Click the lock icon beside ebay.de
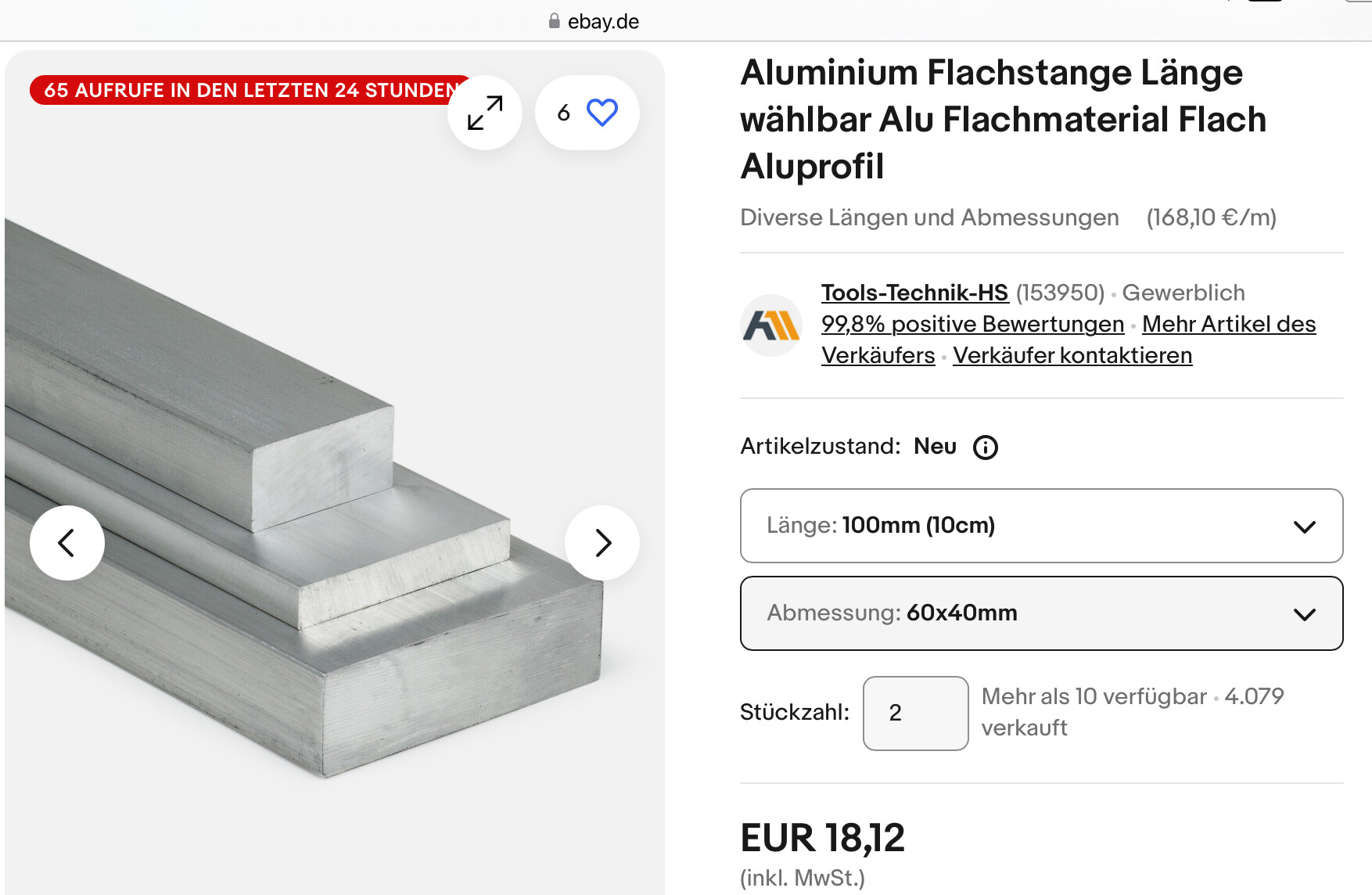Viewport: 1372px width, 895px height. pos(554,21)
